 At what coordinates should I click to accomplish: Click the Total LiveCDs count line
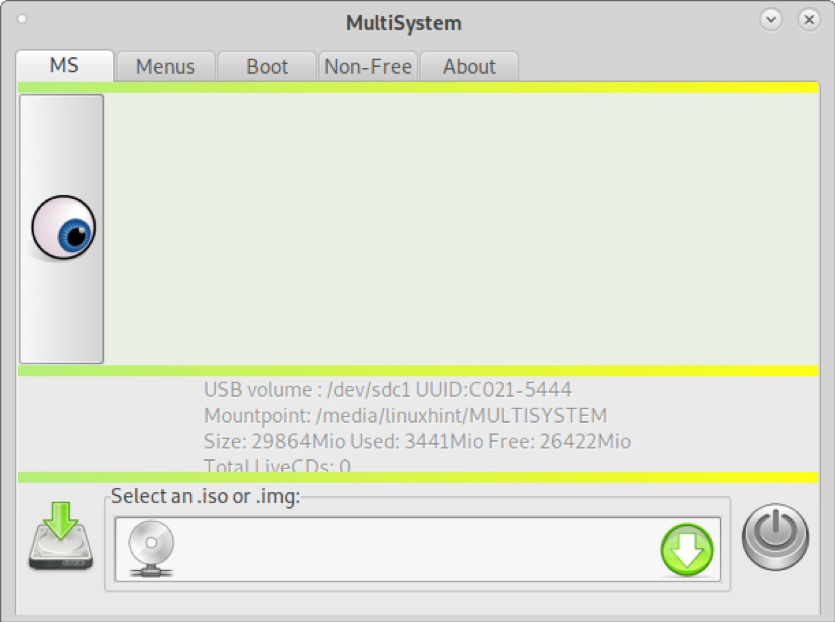(277, 465)
